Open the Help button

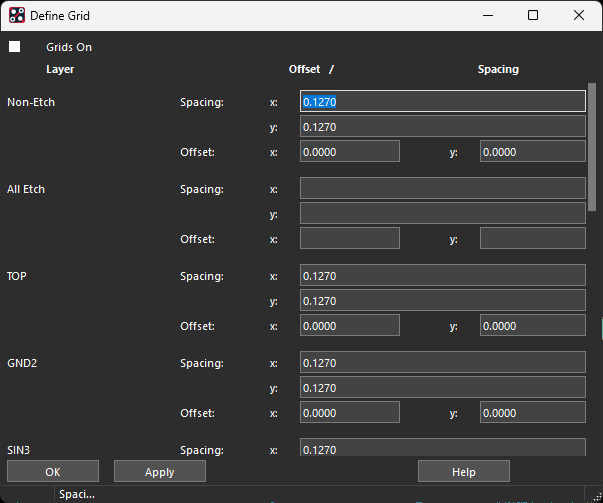(463, 472)
